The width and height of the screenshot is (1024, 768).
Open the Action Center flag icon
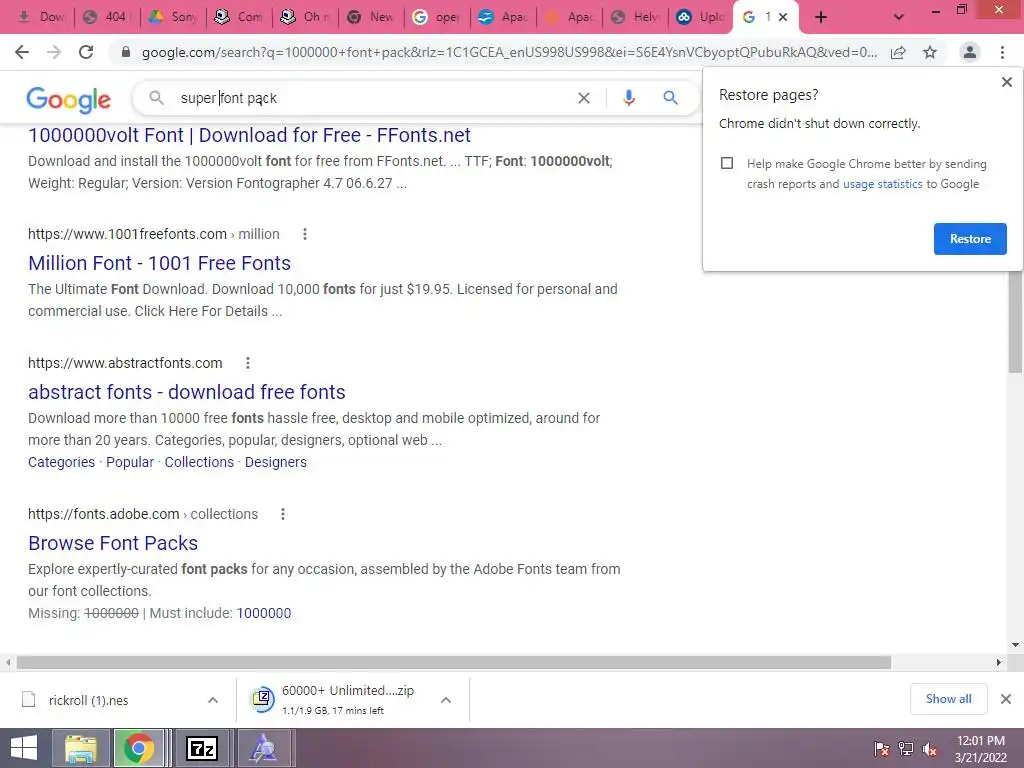[x=882, y=749]
